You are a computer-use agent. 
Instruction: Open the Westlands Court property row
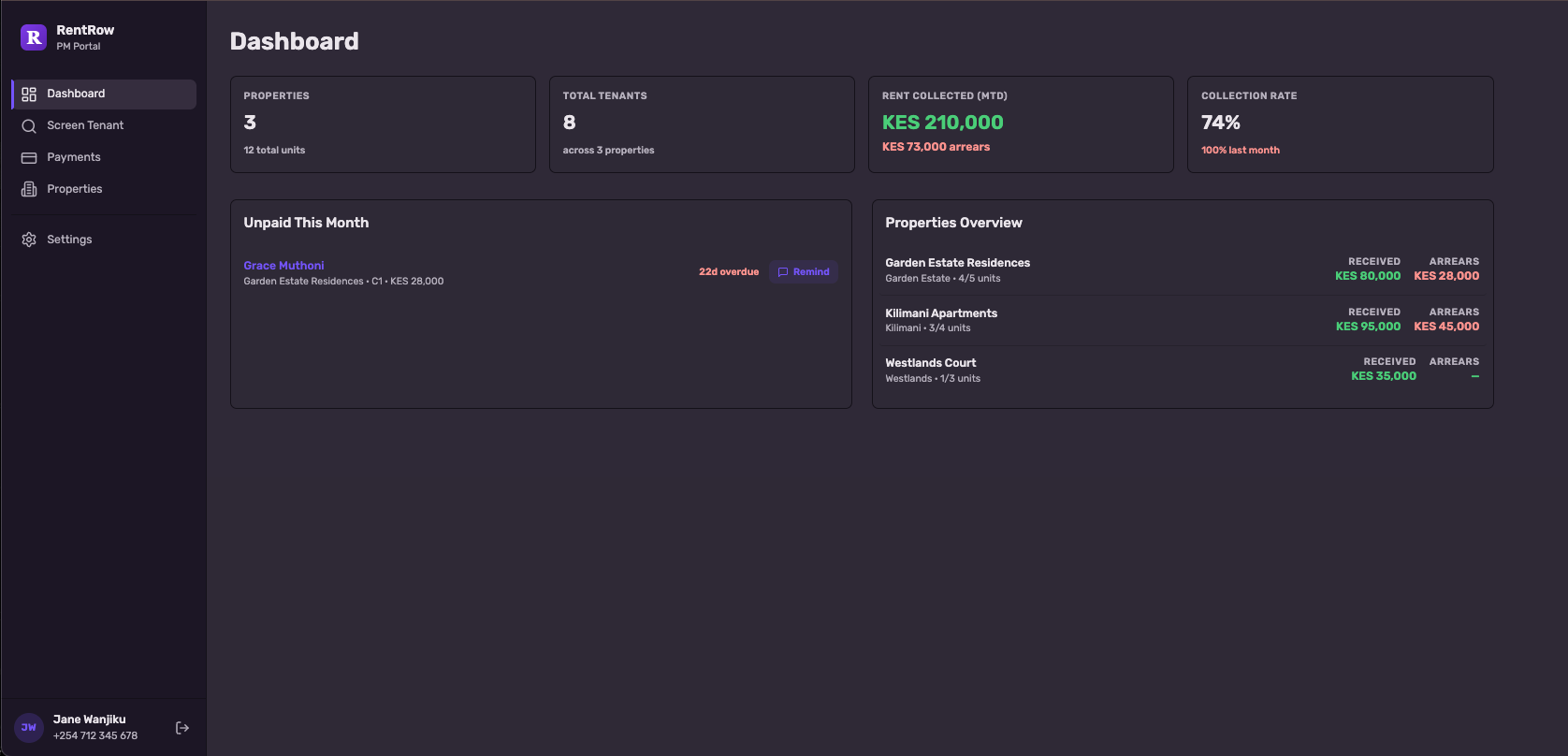tap(1183, 371)
